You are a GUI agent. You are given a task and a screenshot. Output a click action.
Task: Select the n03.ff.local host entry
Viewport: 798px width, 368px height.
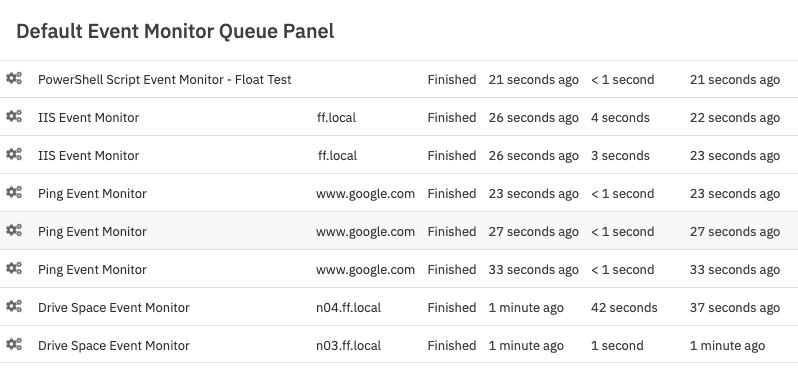point(348,346)
